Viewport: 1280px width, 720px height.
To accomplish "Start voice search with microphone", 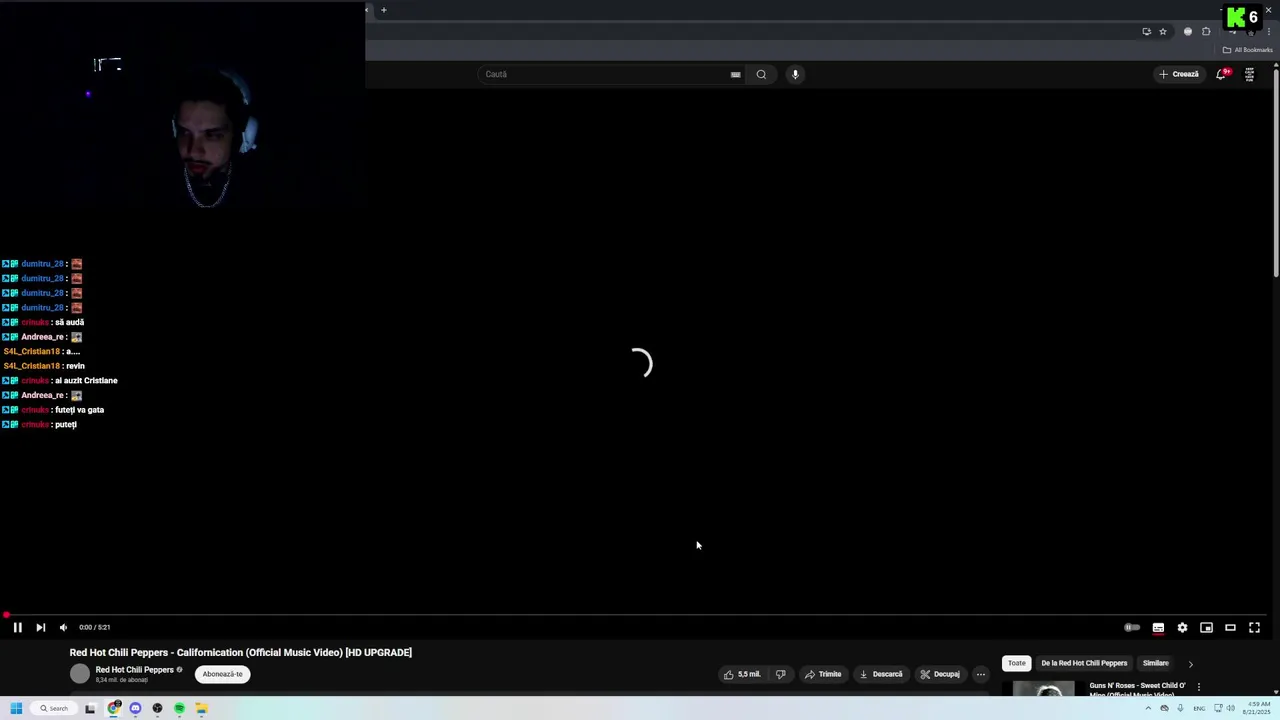I will tap(795, 74).
